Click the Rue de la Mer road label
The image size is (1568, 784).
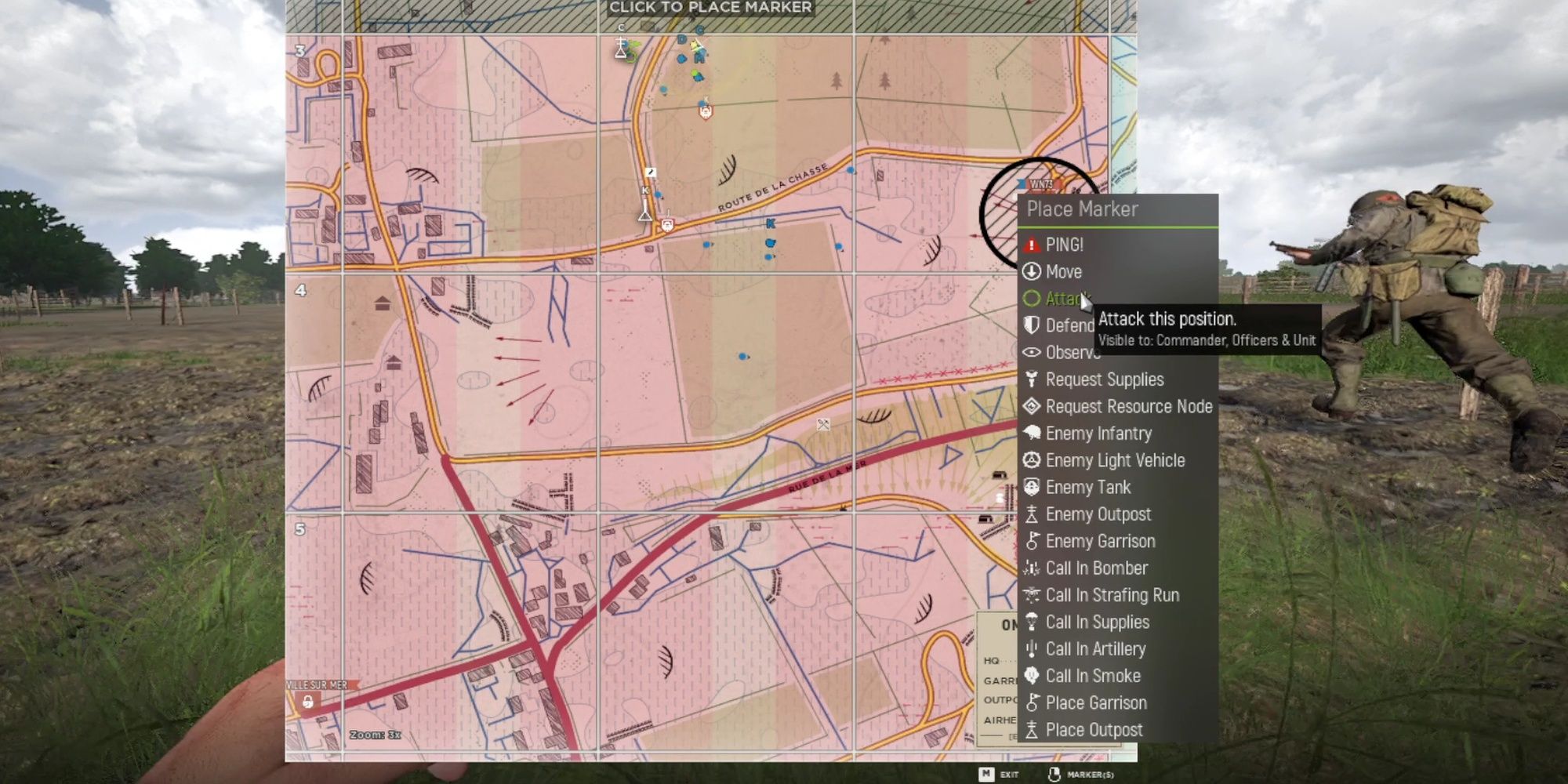(827, 477)
